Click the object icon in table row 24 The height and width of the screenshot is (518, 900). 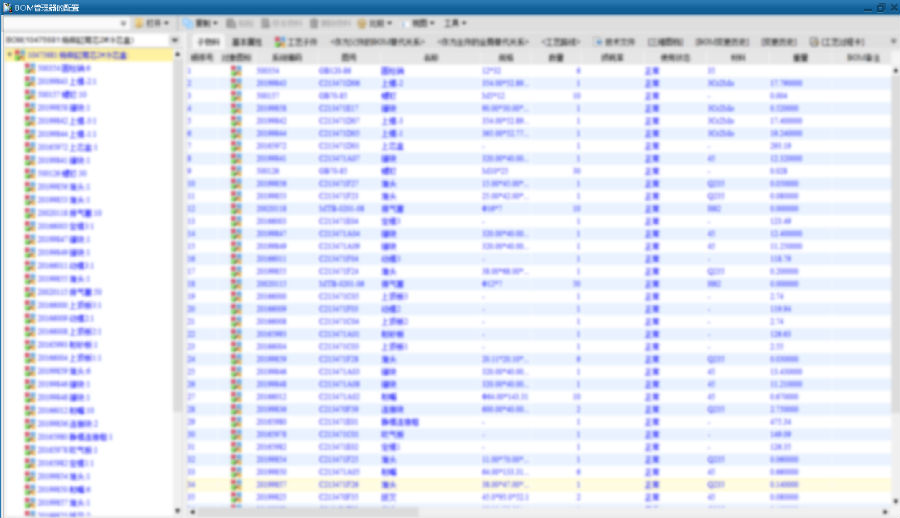236,359
